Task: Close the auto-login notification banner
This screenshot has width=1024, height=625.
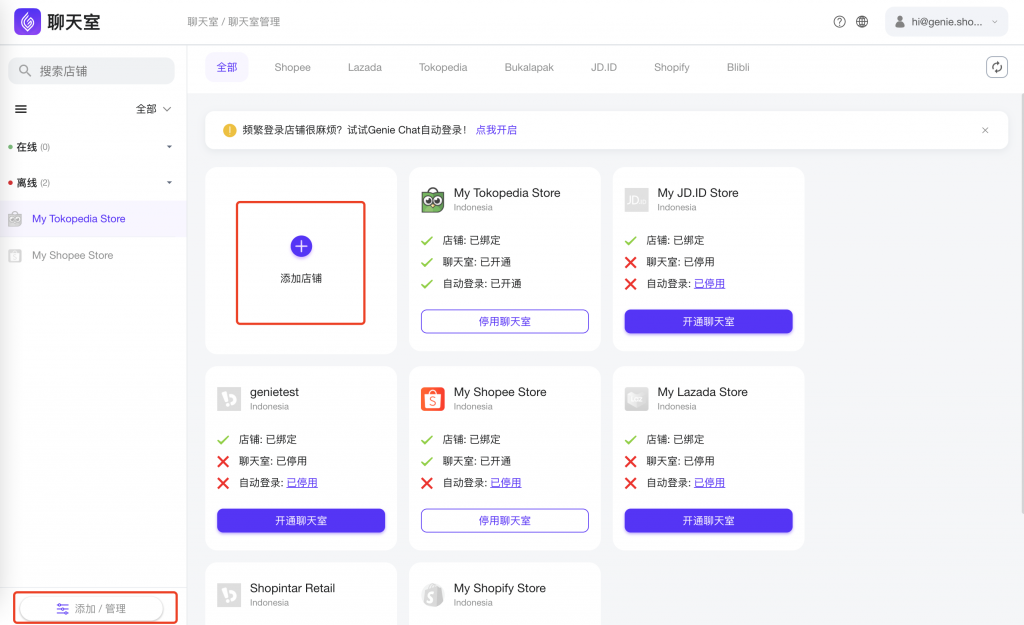Action: coord(985,130)
